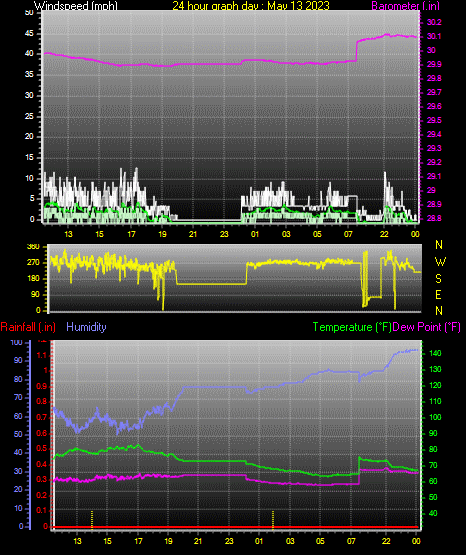Select the 29.9 barometer axis value
466x555 pixels.
[435, 64]
